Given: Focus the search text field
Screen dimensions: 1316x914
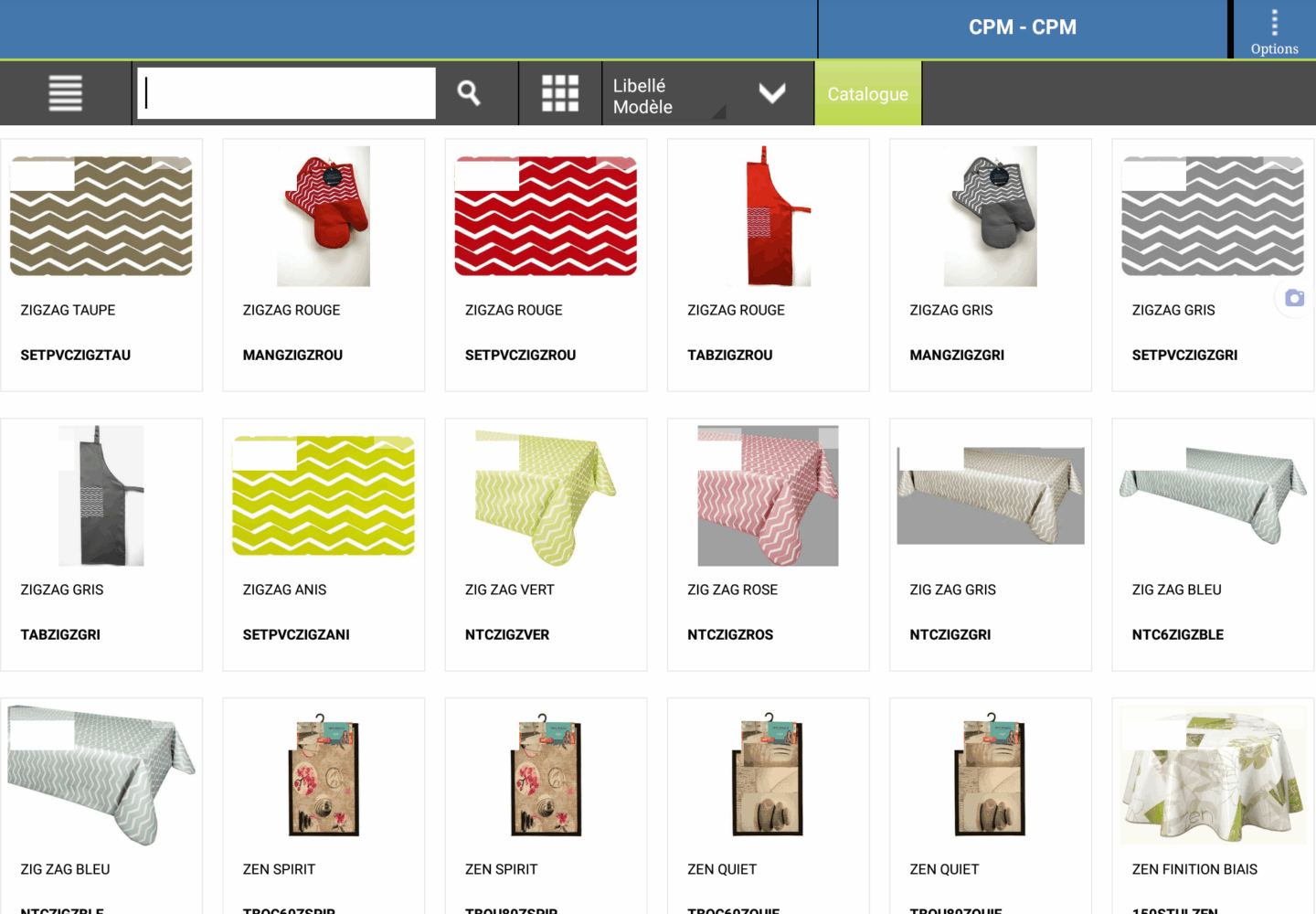Looking at the screenshot, I should [286, 93].
